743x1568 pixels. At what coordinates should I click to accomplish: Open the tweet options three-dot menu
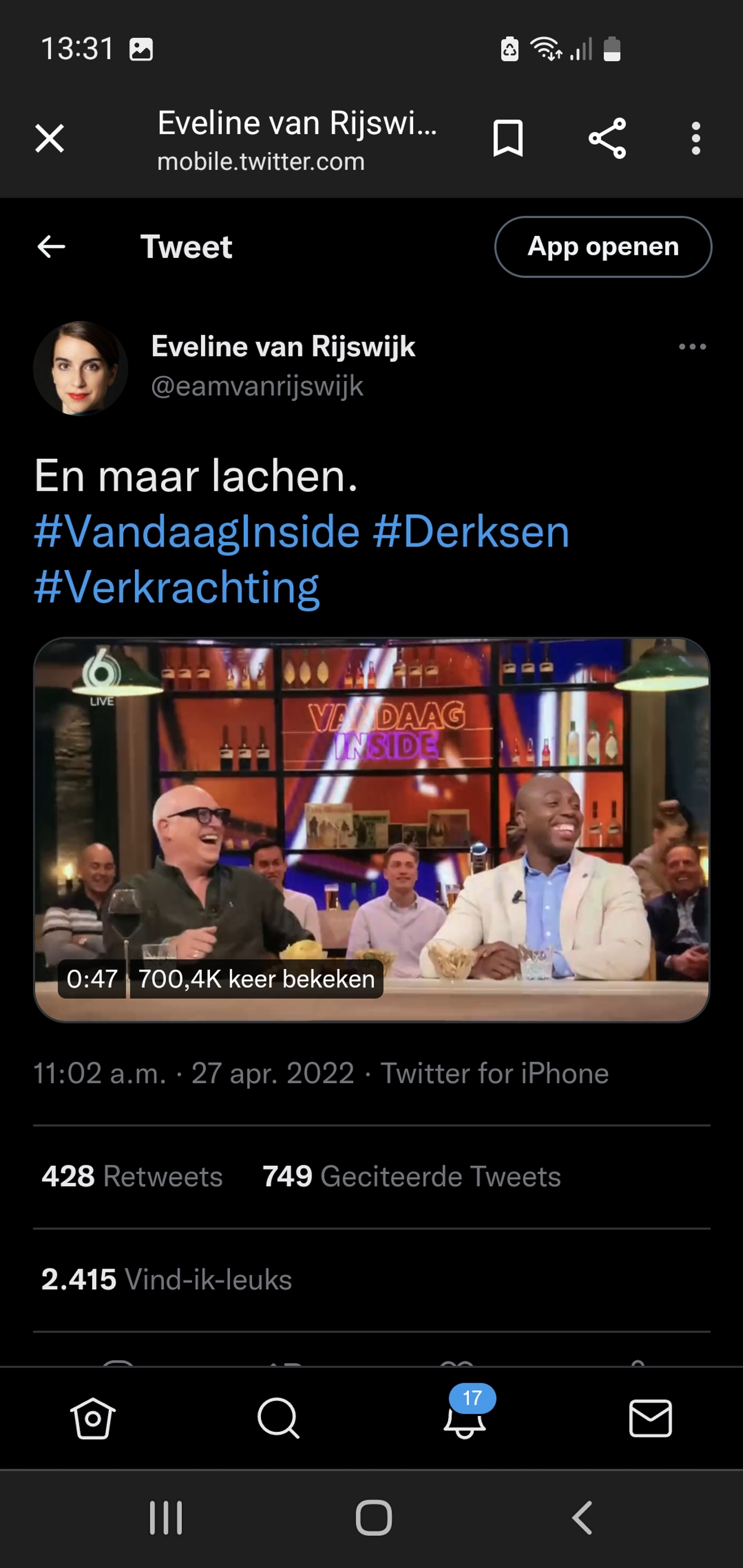[x=692, y=346]
